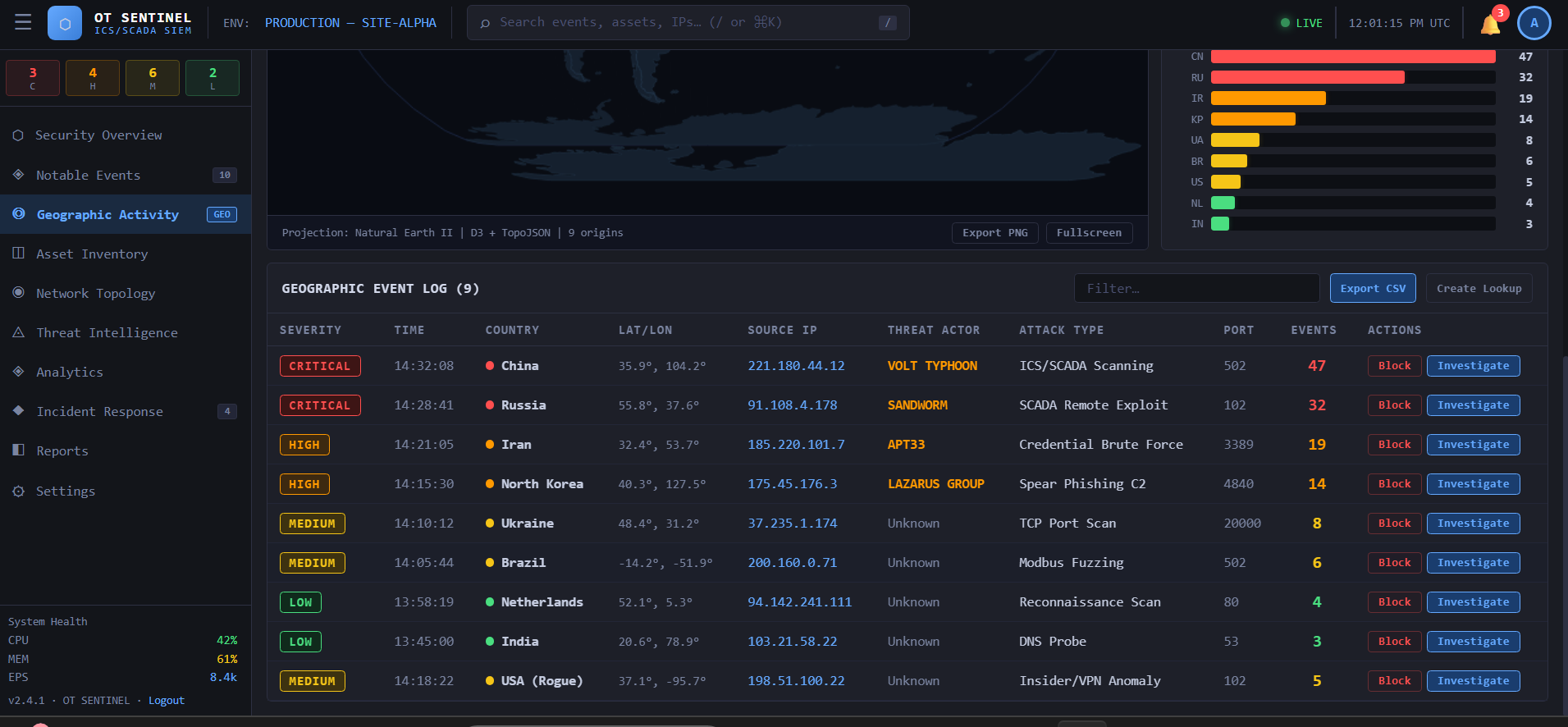This screenshot has width=1568, height=727.
Task: Investigate the Russia SANDWORM event
Action: [1473, 405]
